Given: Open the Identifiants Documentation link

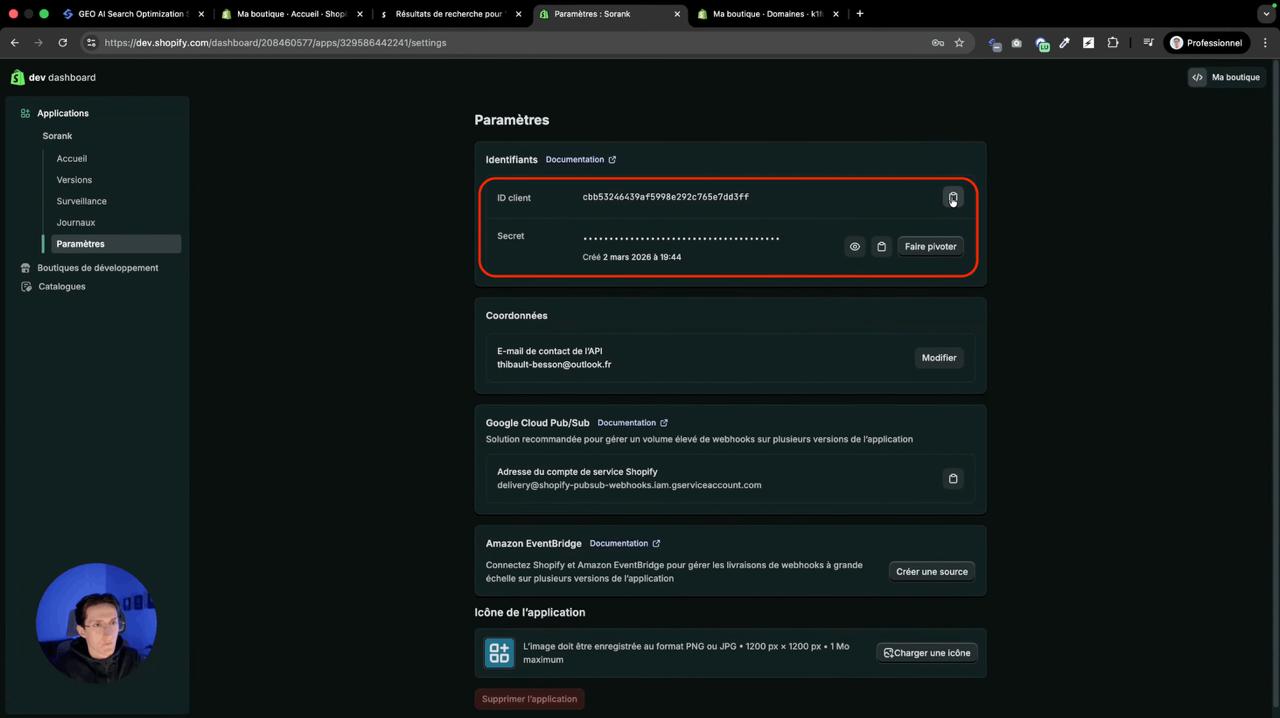Looking at the screenshot, I should [581, 160].
